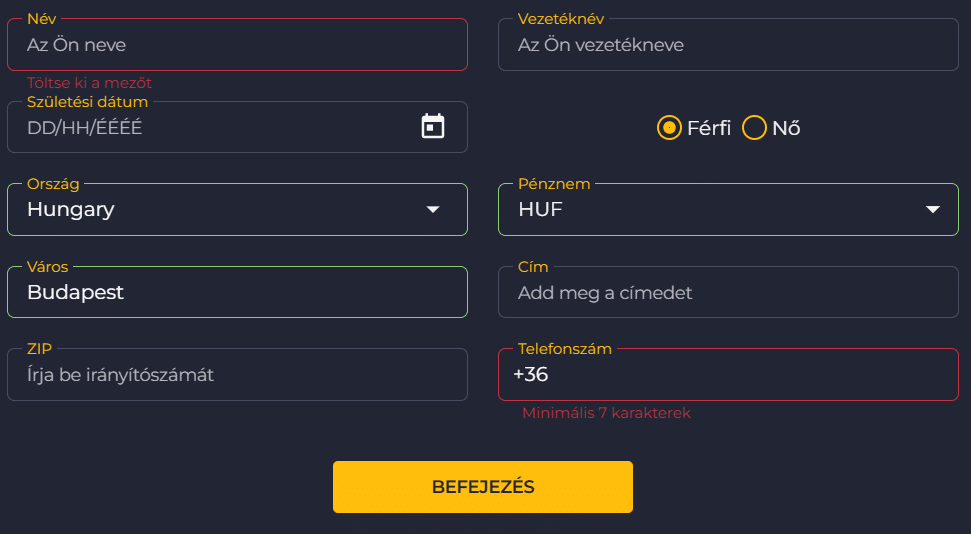The image size is (971, 534).
Task: Focus the Vezetéknév input field
Action: 728,45
